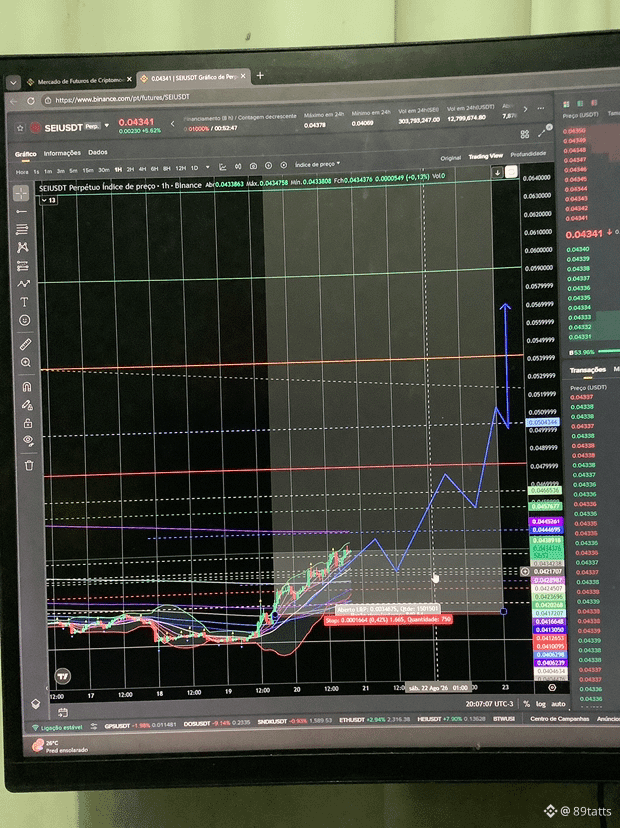This screenshot has height=828, width=620.
Task: Hide all drawings with eye icon
Action: [x=29, y=440]
